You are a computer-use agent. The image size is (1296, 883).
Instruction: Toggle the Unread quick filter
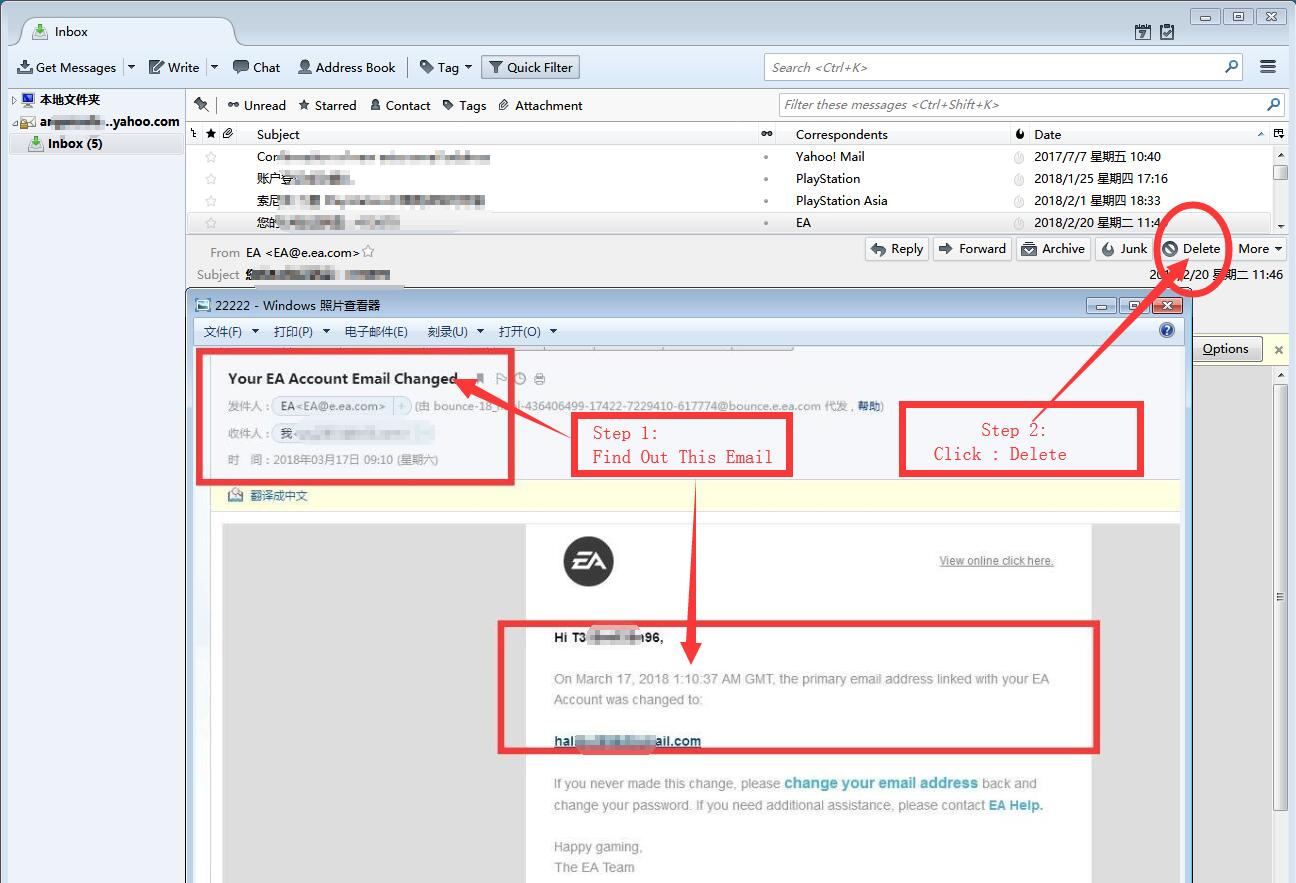coord(256,105)
